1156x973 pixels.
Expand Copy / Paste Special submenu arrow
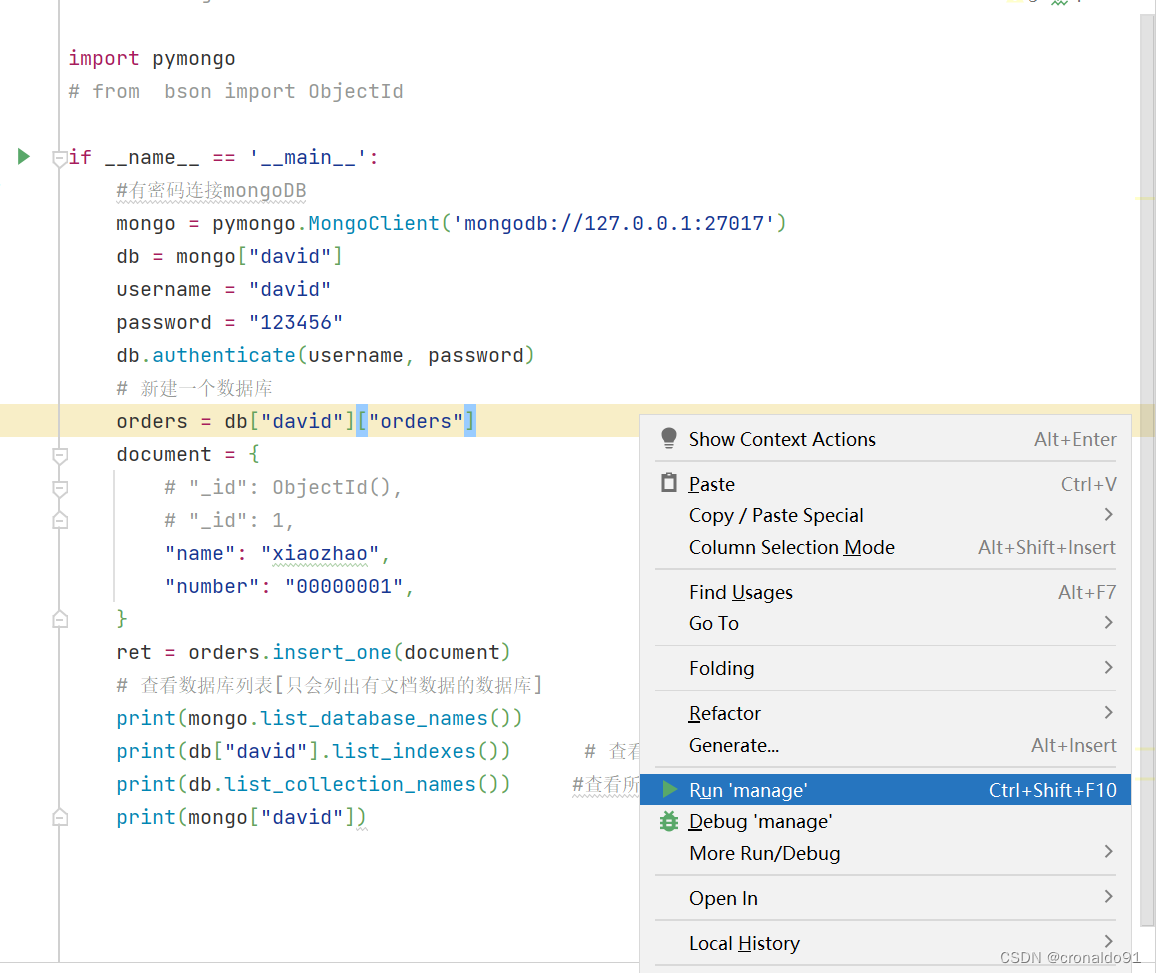[1108, 515]
